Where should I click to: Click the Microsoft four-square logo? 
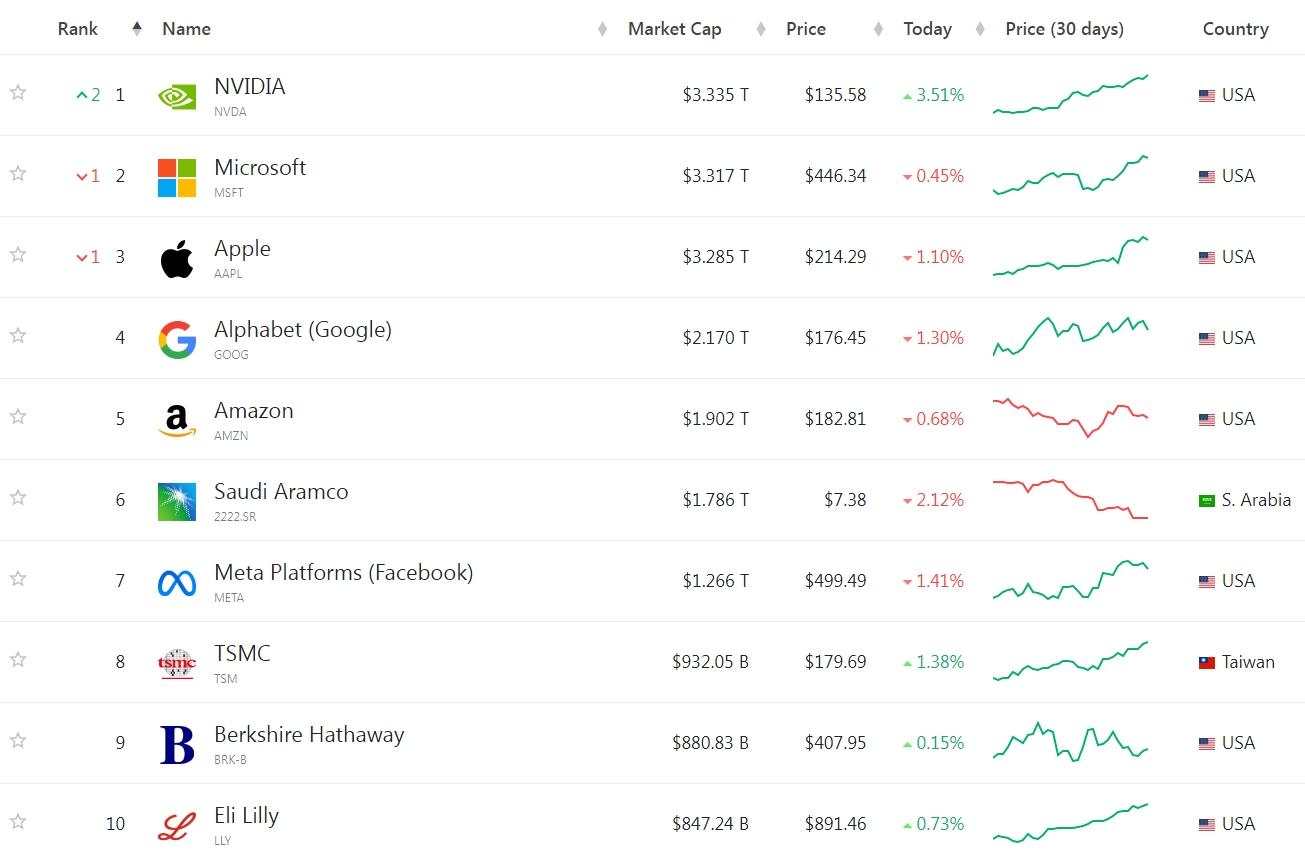(177, 177)
